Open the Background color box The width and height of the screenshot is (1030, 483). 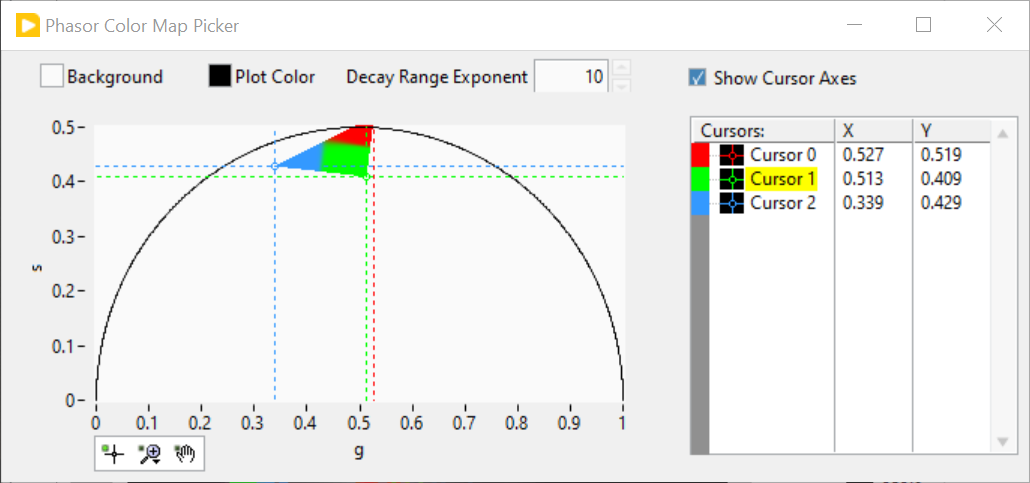tap(52, 76)
